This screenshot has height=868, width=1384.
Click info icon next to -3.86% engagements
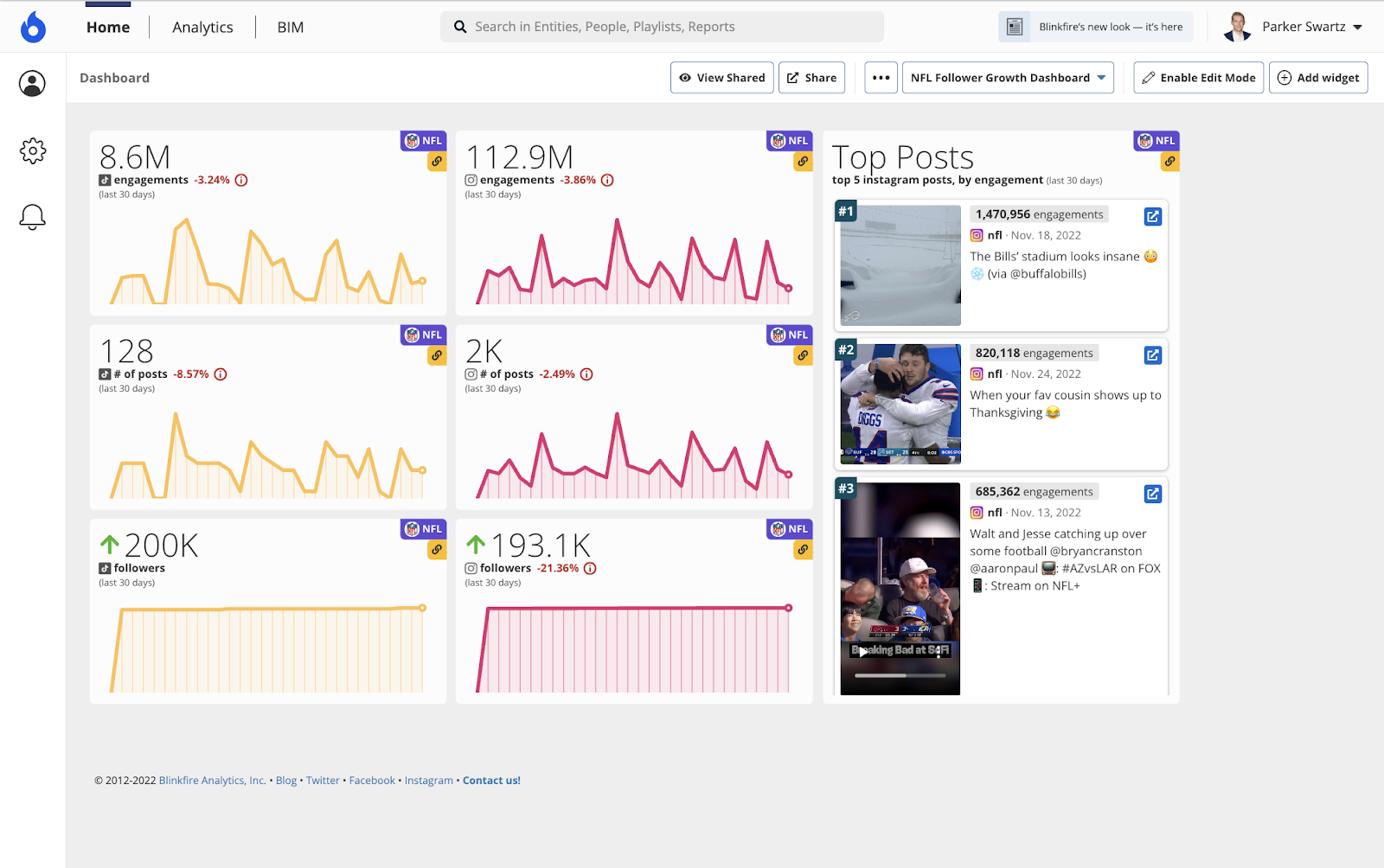click(x=607, y=181)
